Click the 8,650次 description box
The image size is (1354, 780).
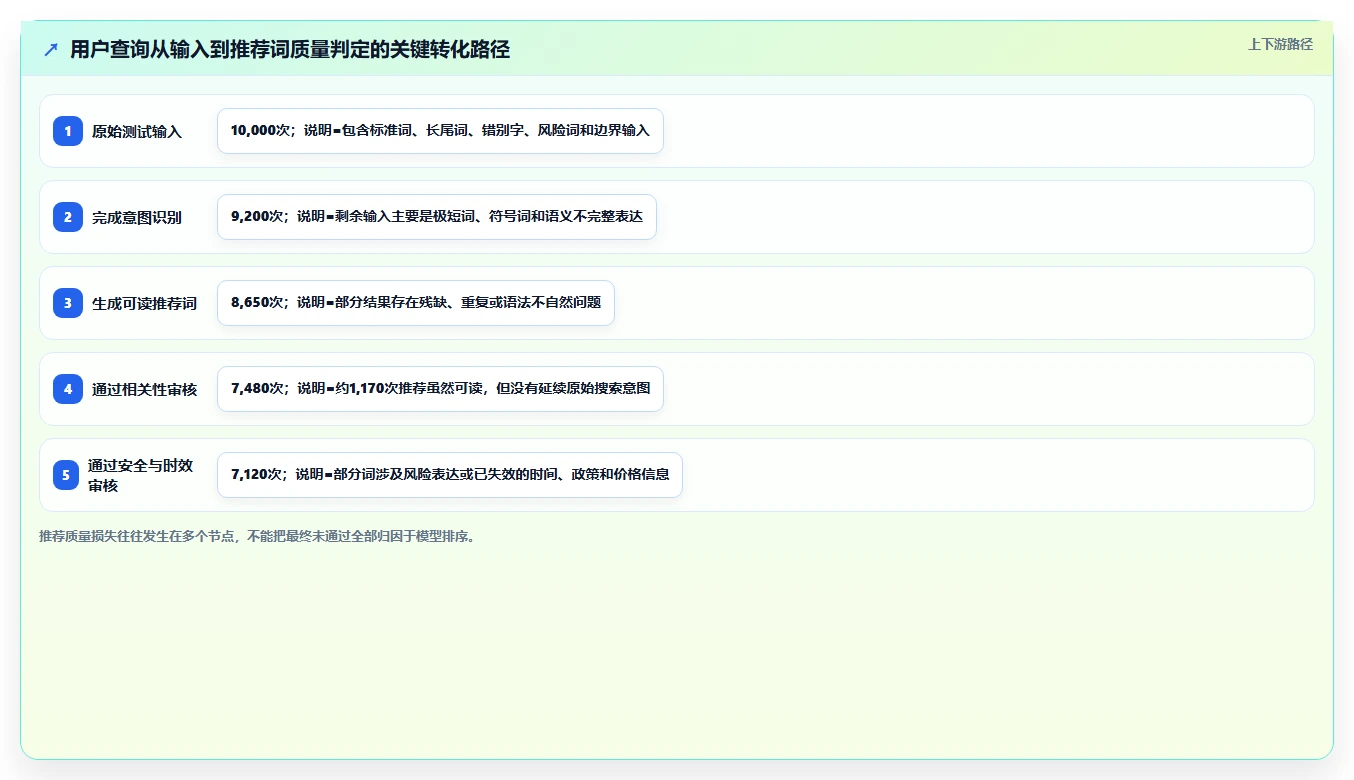pyautogui.click(x=416, y=303)
